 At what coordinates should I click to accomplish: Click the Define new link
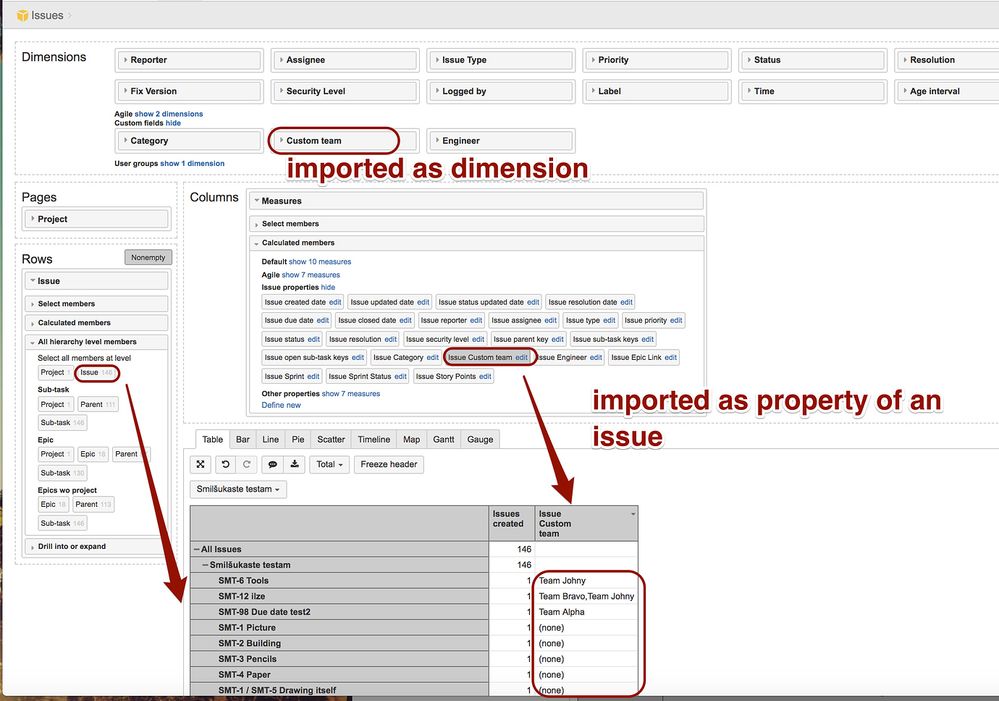tap(281, 405)
